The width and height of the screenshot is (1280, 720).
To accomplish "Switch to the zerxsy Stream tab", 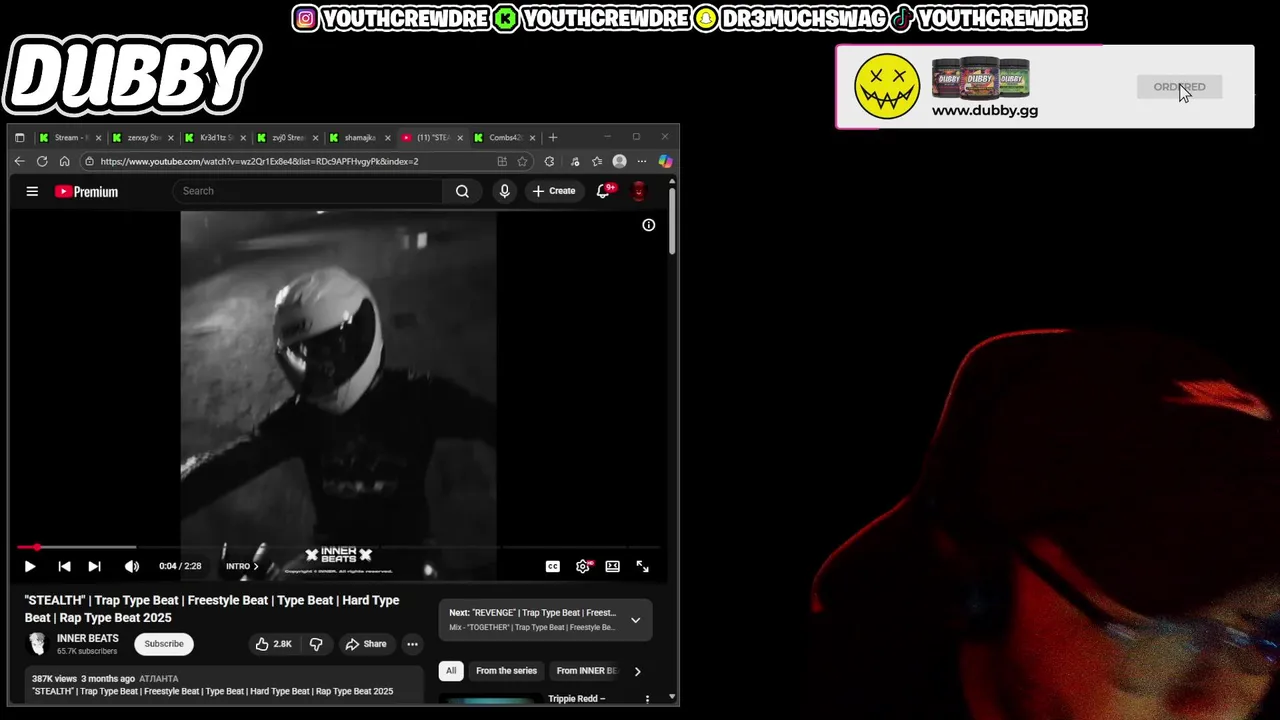I will point(141,138).
